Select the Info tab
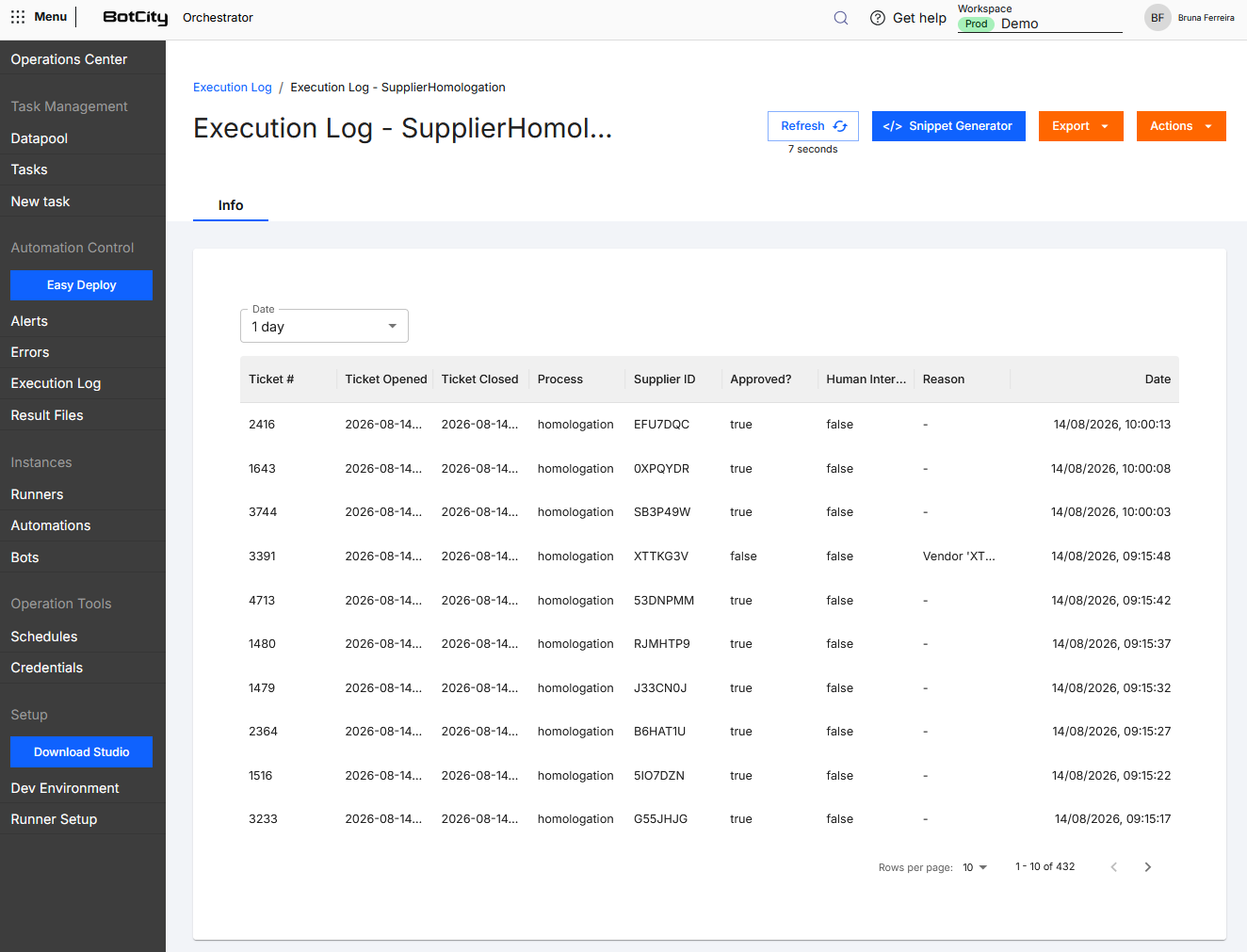 tap(231, 205)
